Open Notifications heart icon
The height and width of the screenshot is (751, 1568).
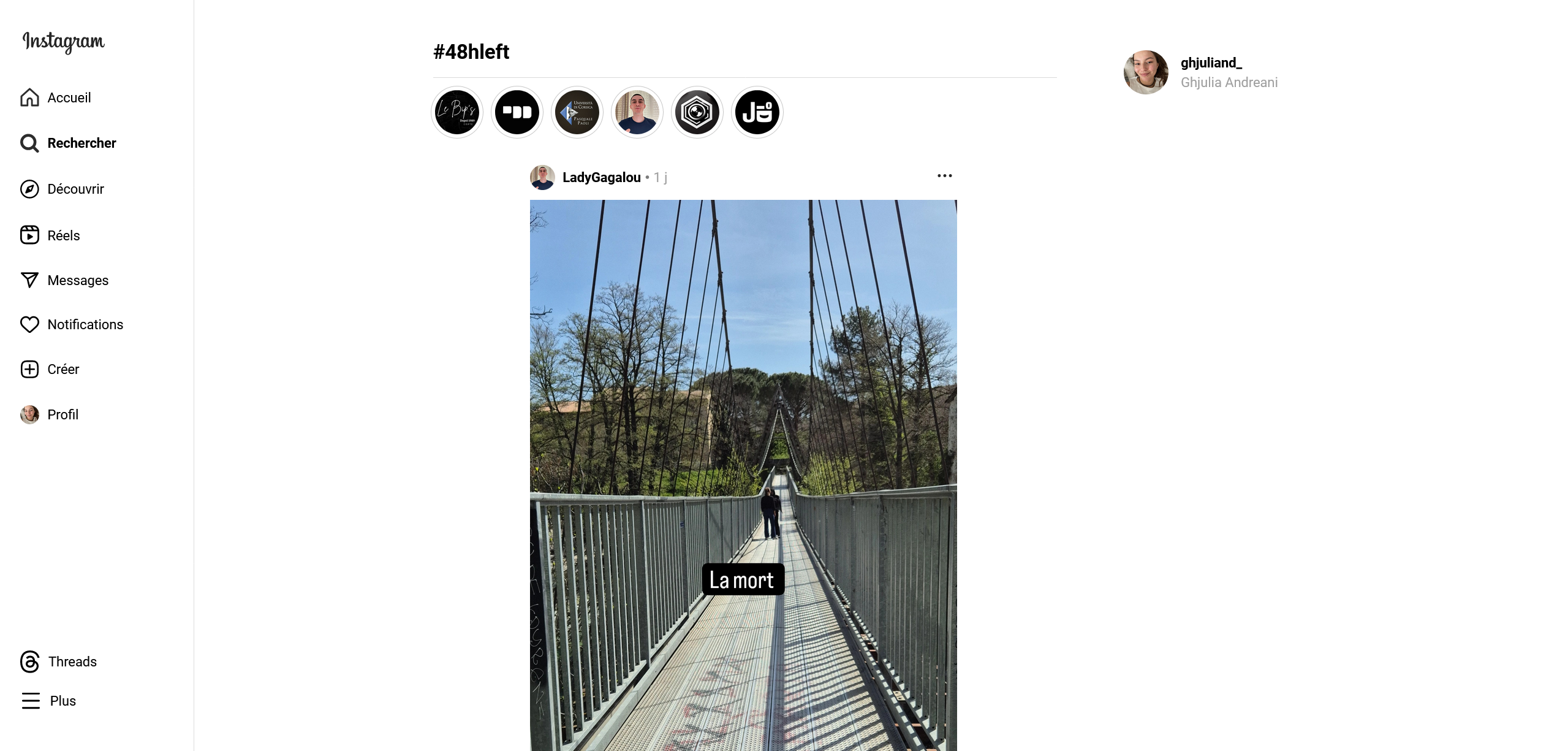[x=29, y=324]
